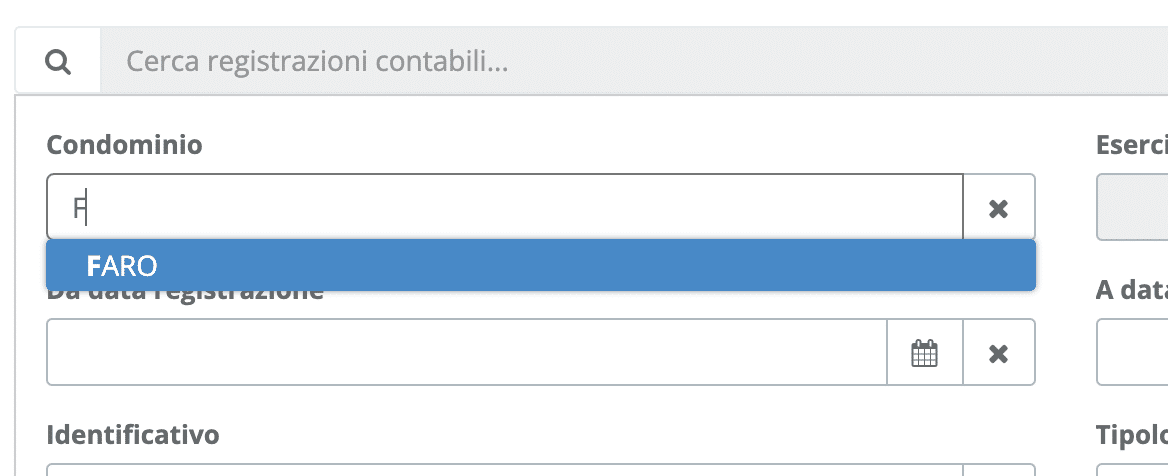Click the A data label
This screenshot has height=476, width=1168.
tap(1132, 290)
